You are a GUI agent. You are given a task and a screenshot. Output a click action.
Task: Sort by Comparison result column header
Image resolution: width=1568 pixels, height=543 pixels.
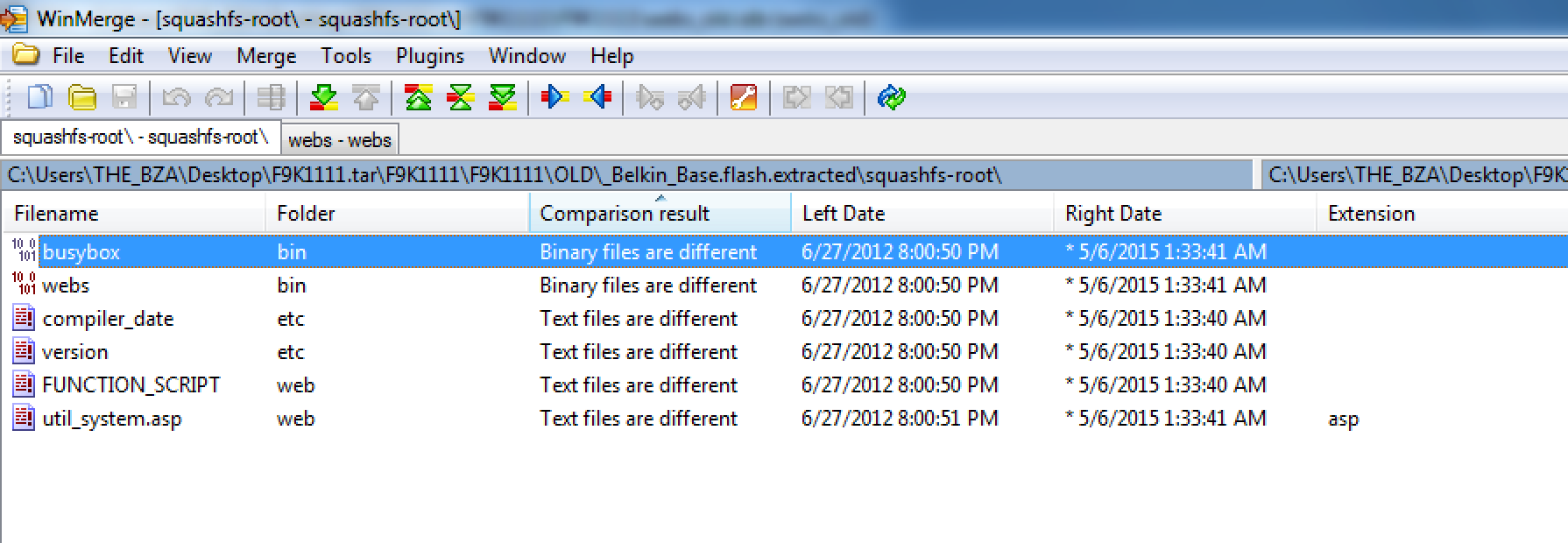click(x=624, y=214)
